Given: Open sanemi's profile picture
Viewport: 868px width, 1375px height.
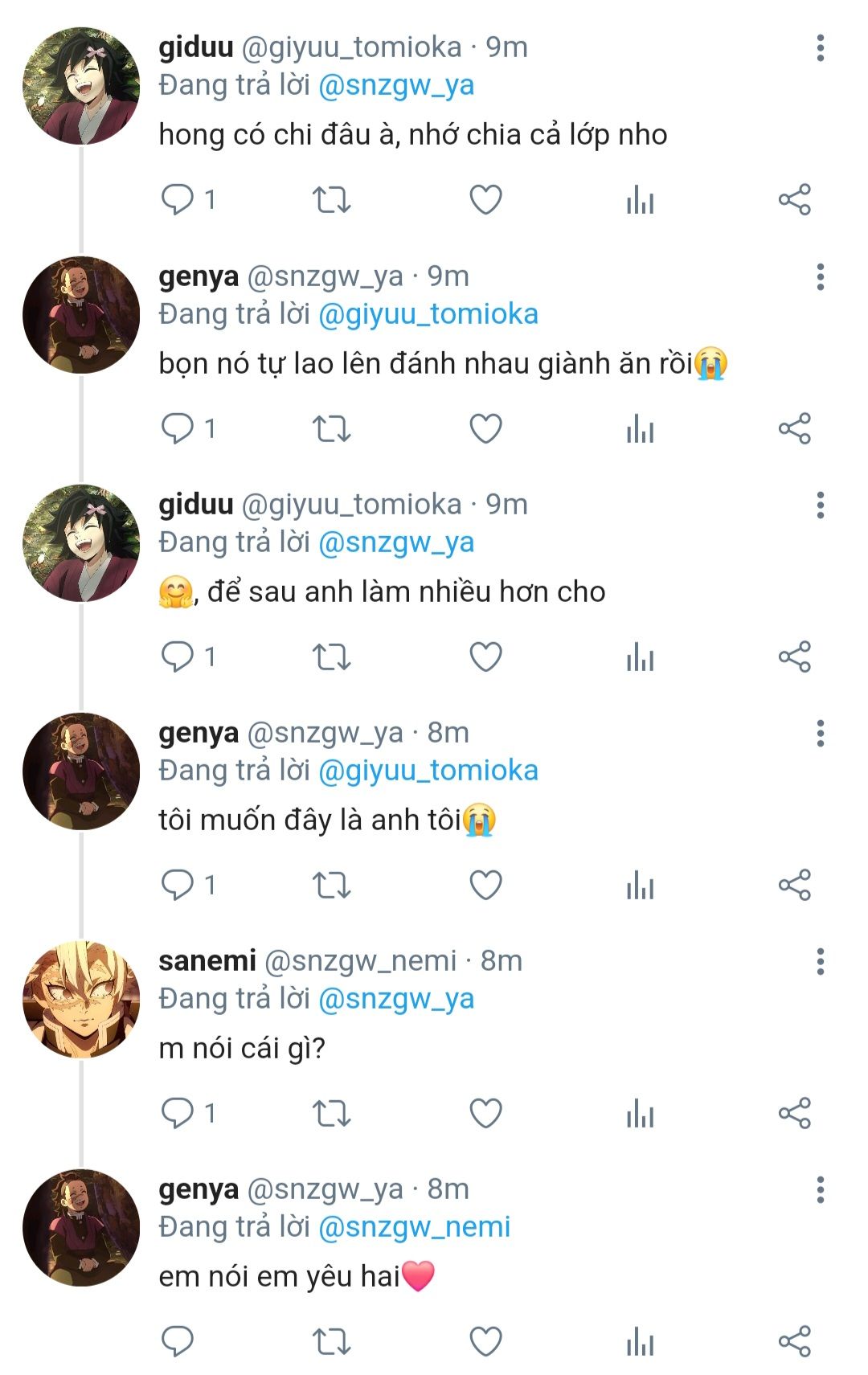Looking at the screenshot, I should [x=80, y=999].
